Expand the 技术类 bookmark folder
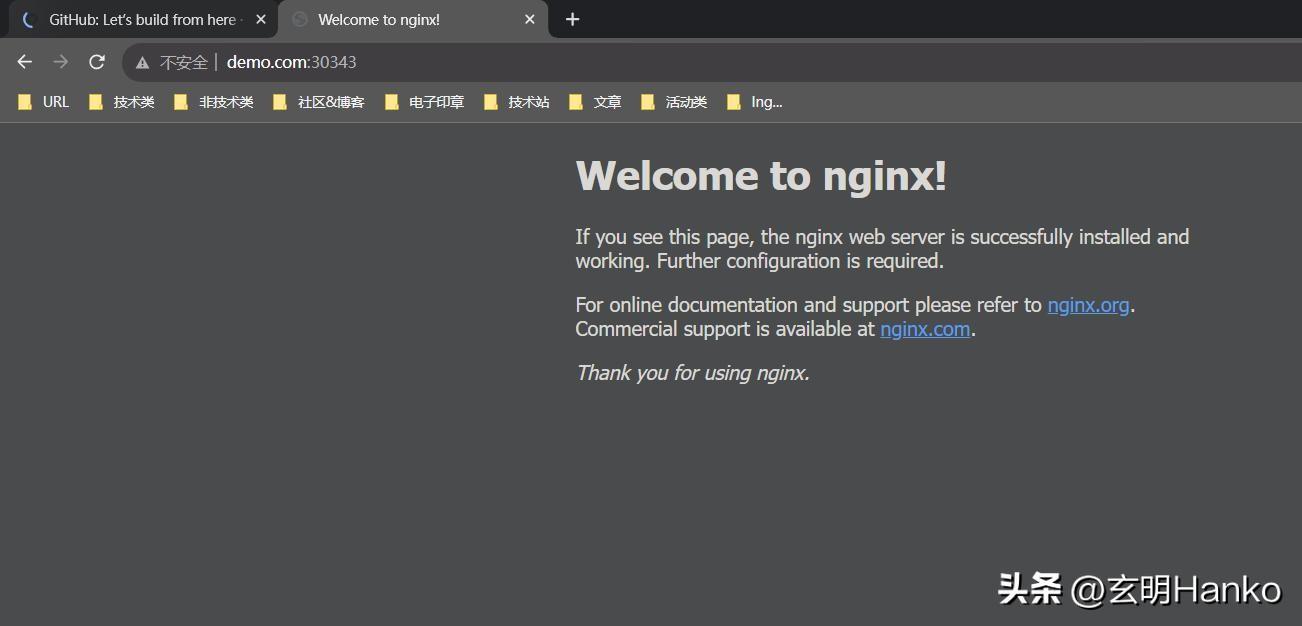This screenshot has height=626, width=1302. tap(122, 102)
